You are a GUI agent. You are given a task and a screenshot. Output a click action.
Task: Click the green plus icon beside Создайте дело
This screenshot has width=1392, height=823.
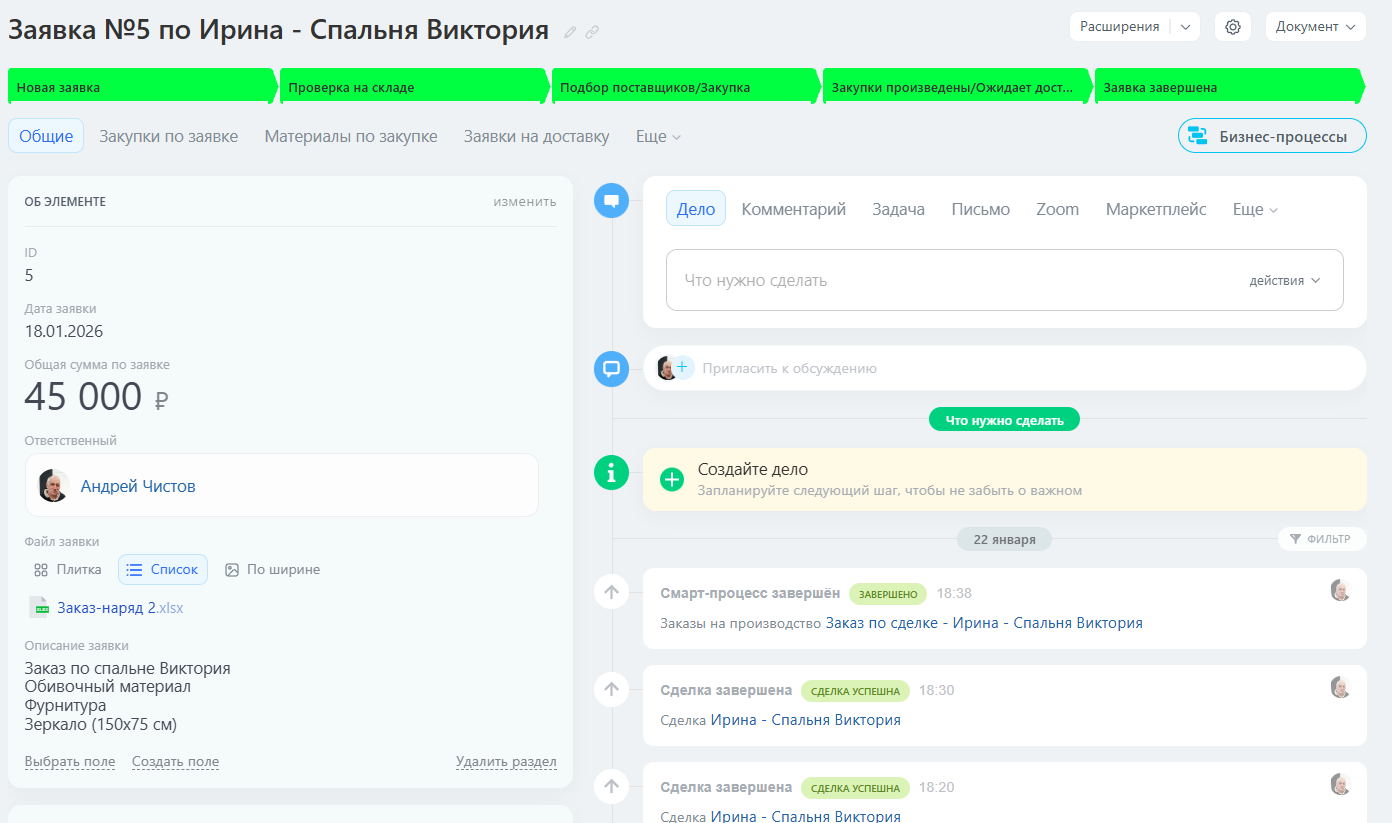672,480
